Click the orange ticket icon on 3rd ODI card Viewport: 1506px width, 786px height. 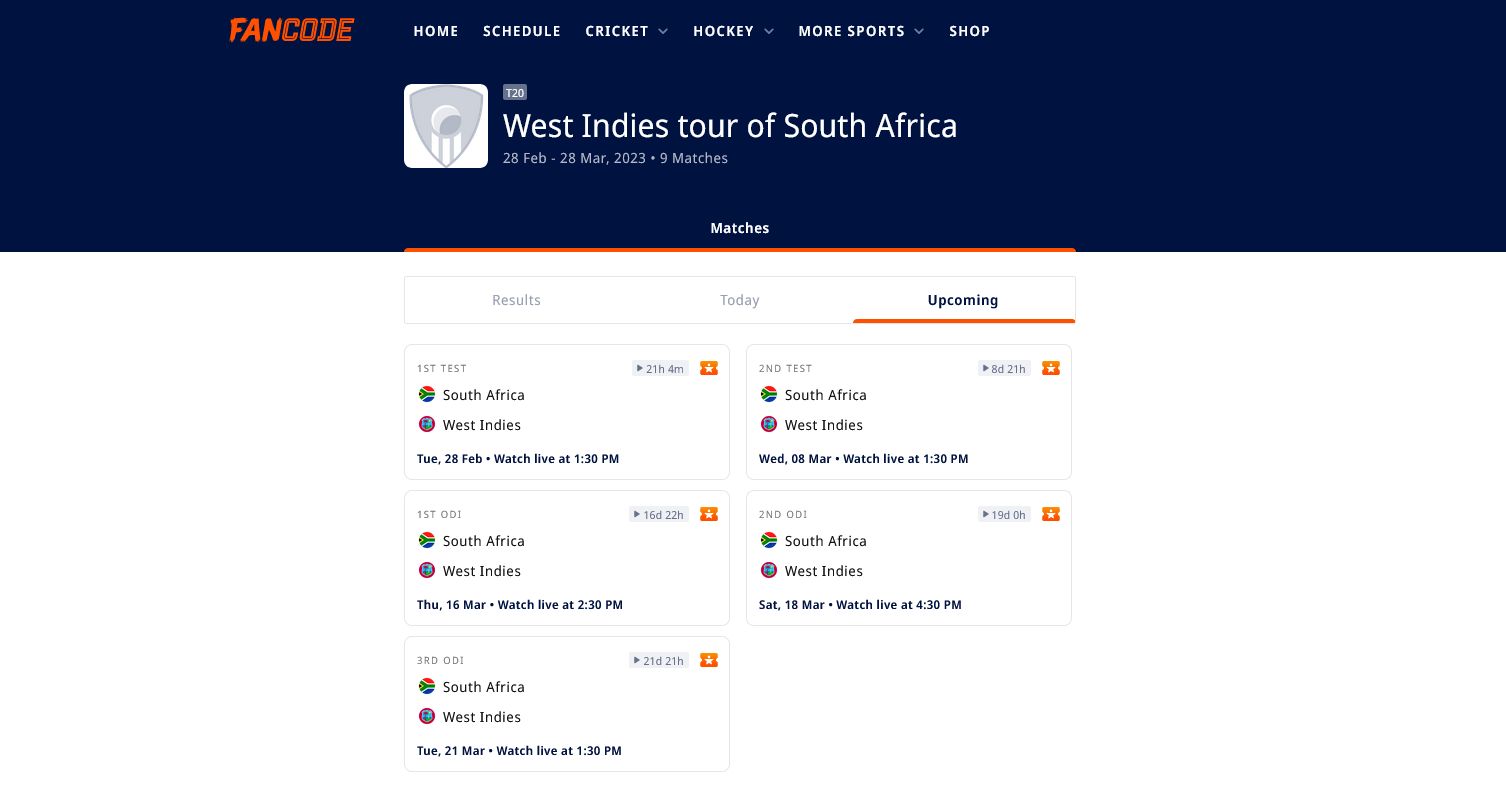click(x=709, y=660)
